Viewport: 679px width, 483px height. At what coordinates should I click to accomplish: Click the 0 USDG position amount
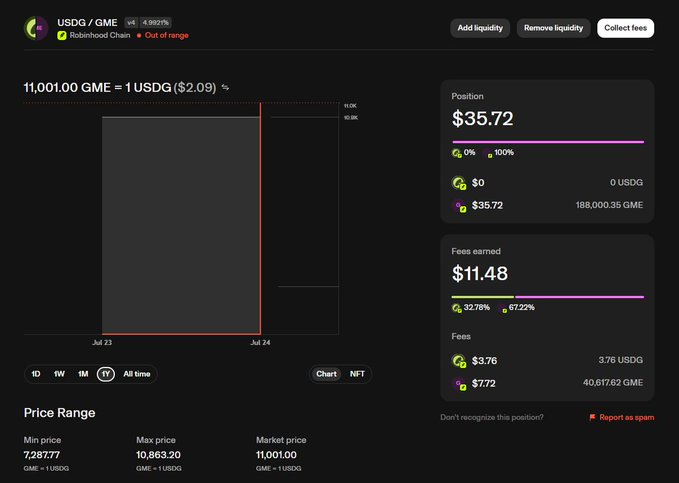coord(626,182)
